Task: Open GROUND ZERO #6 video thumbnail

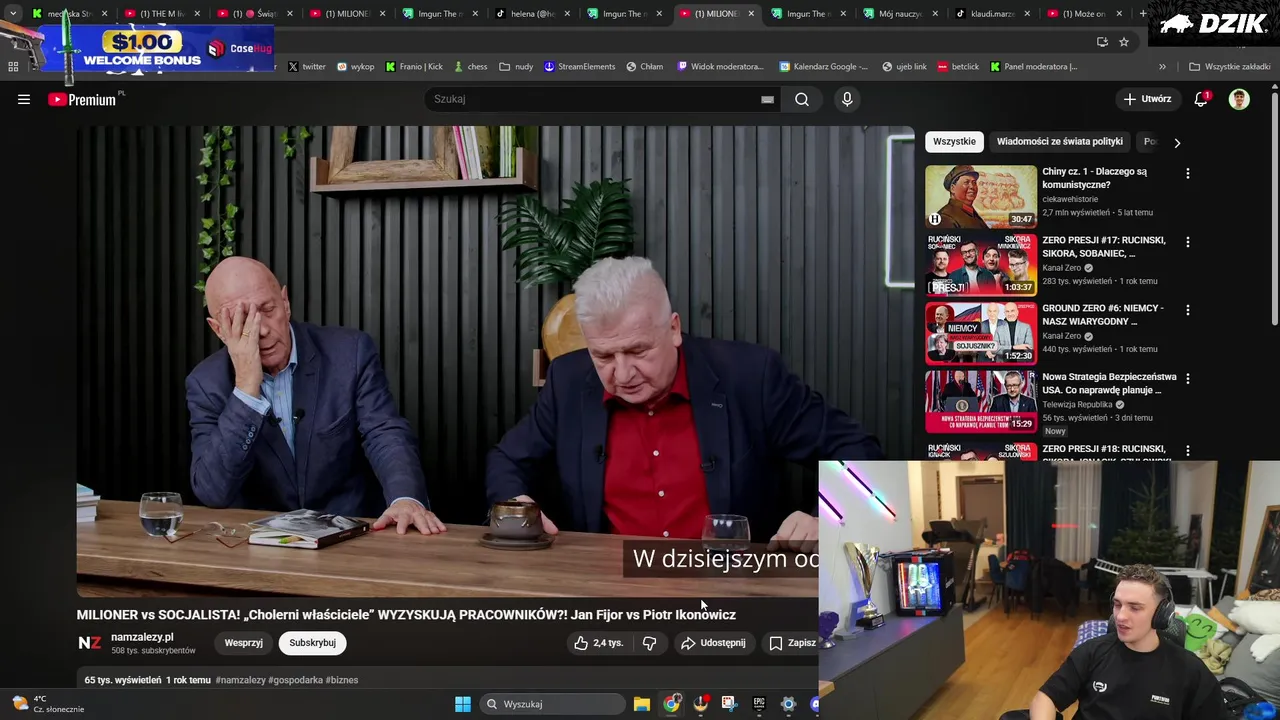Action: coord(981,333)
